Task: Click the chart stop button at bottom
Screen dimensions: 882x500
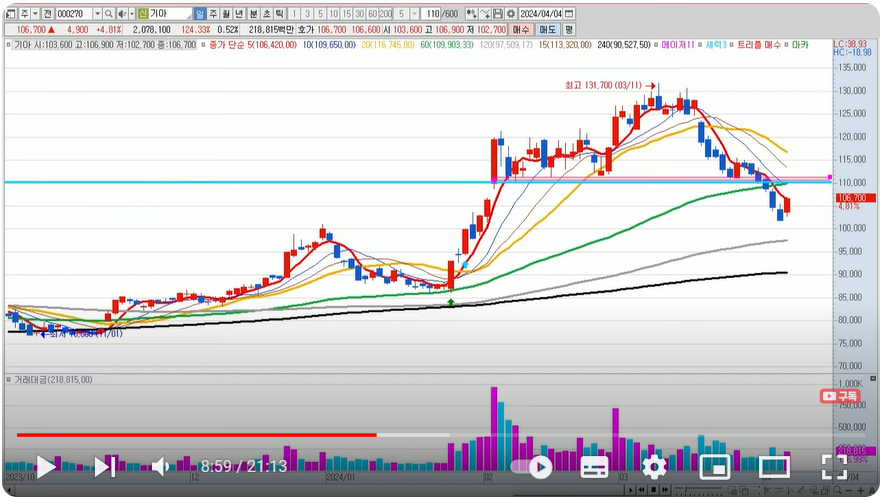Action: click(x=654, y=490)
